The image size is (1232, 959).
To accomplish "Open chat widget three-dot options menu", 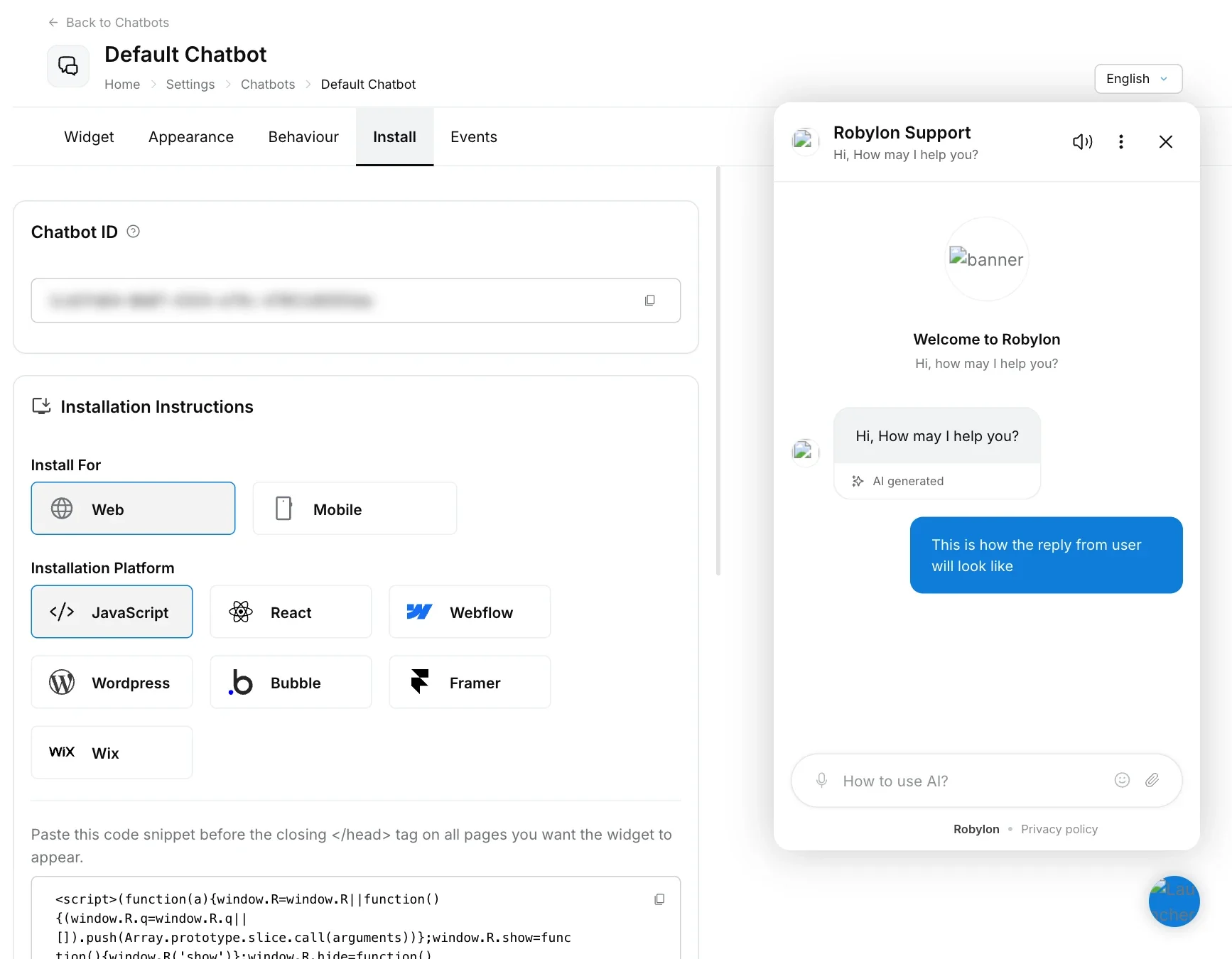I will [x=1121, y=142].
